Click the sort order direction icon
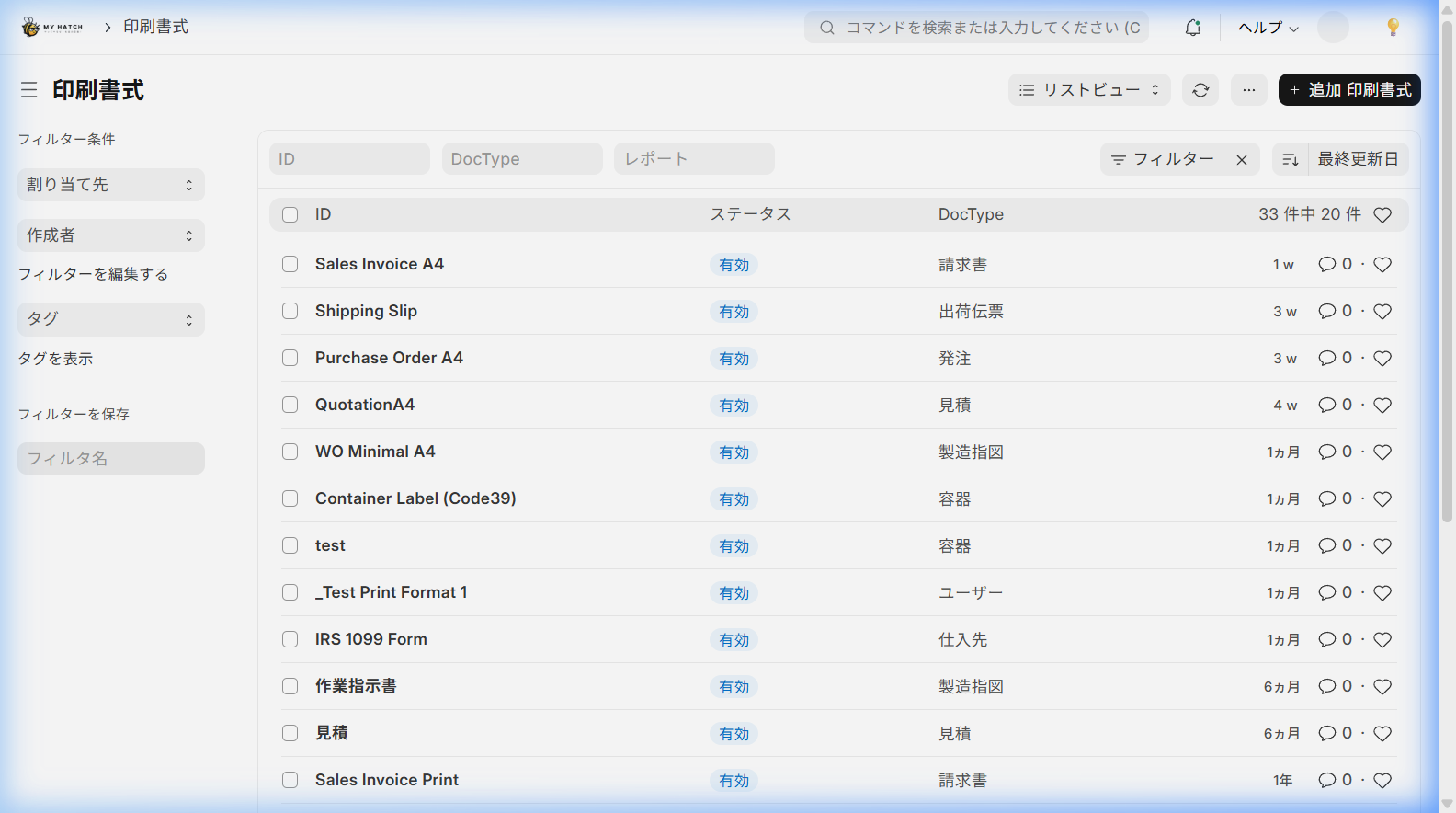The image size is (1456, 813). 1290,159
